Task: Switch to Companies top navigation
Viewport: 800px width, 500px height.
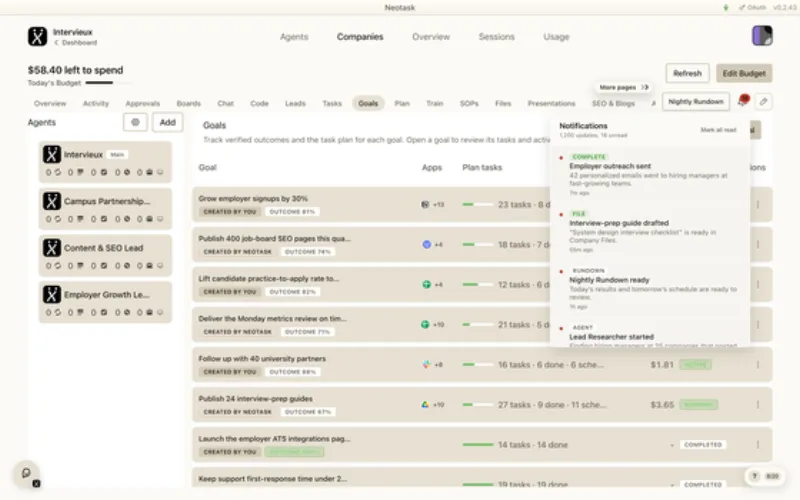Action: [x=360, y=37]
